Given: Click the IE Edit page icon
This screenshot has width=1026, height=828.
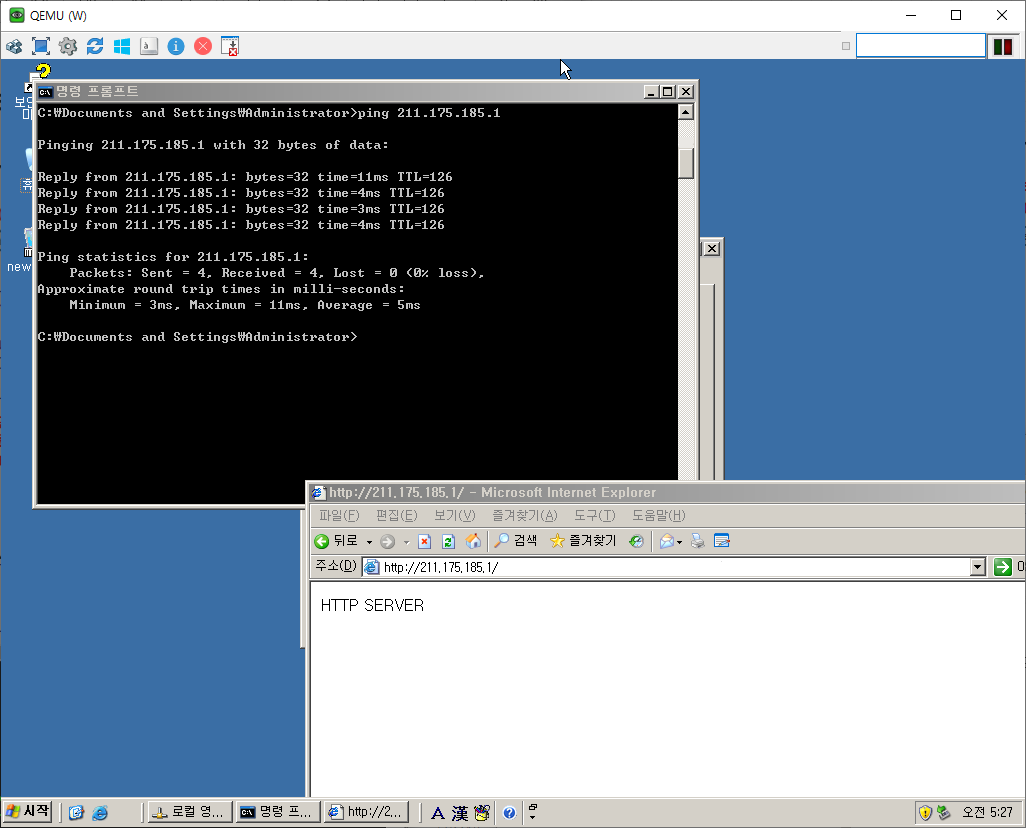Looking at the screenshot, I should pyautogui.click(x=722, y=541).
